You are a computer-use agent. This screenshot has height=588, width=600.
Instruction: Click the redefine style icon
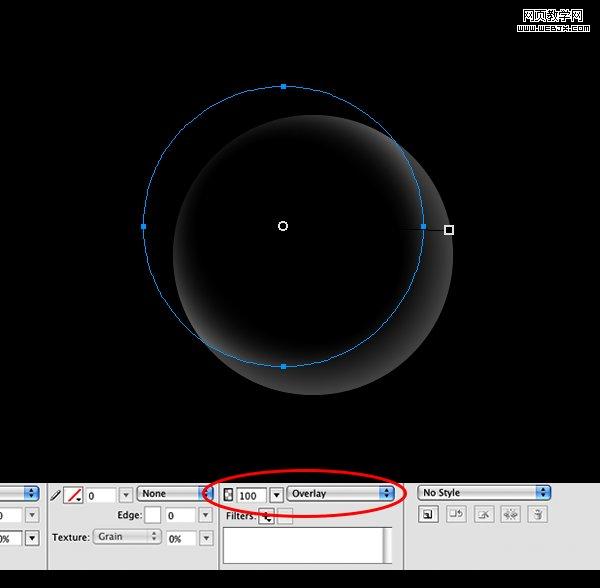tap(455, 514)
